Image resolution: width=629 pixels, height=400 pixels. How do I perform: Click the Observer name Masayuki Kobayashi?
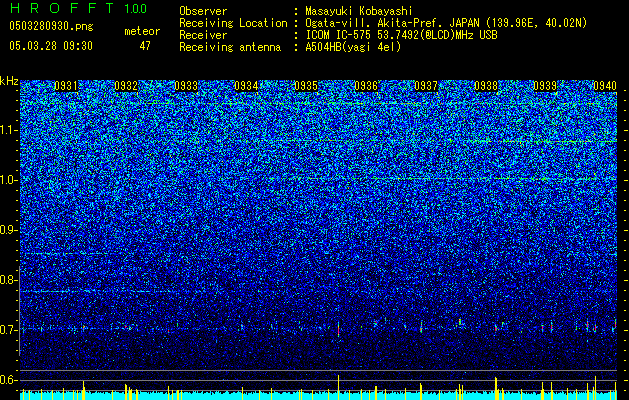pyautogui.click(x=359, y=11)
